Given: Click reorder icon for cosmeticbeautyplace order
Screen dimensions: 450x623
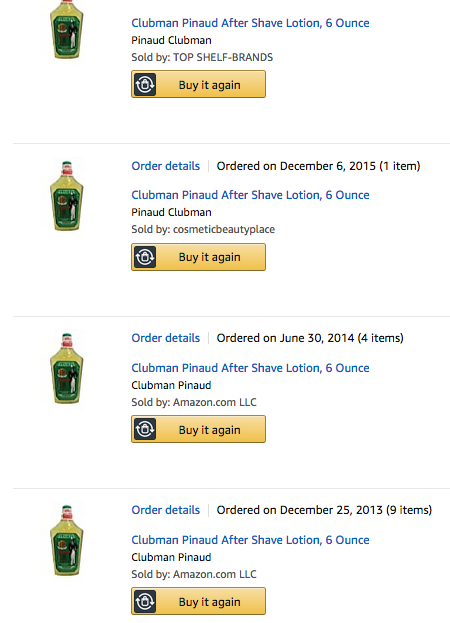Looking at the screenshot, I should [145, 257].
